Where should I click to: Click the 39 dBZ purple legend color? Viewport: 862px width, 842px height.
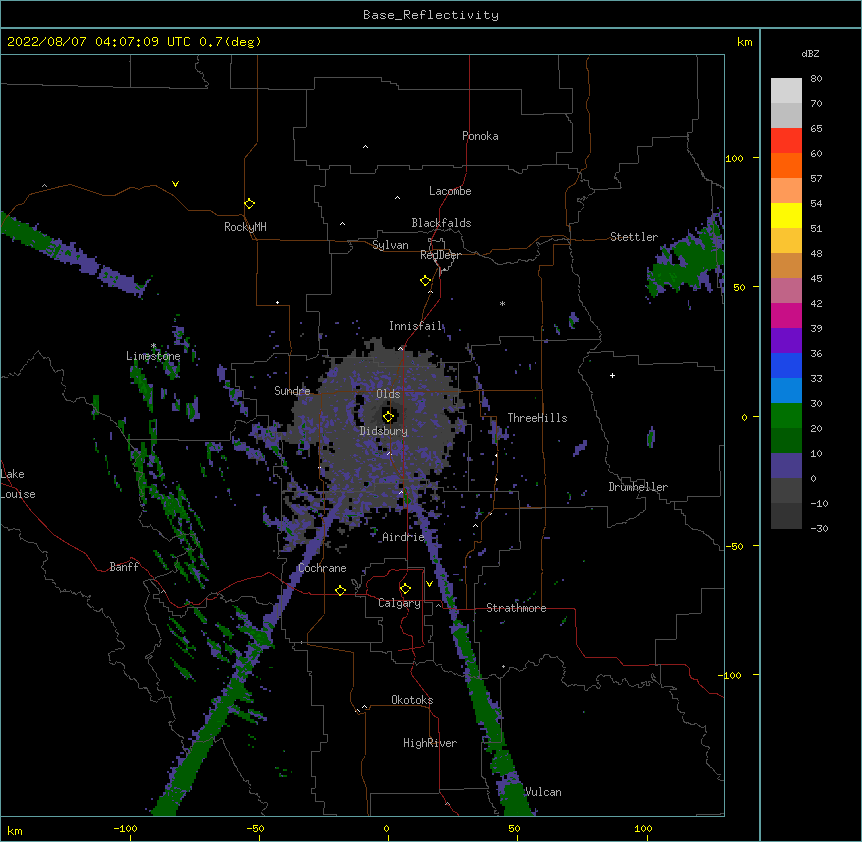[786, 340]
